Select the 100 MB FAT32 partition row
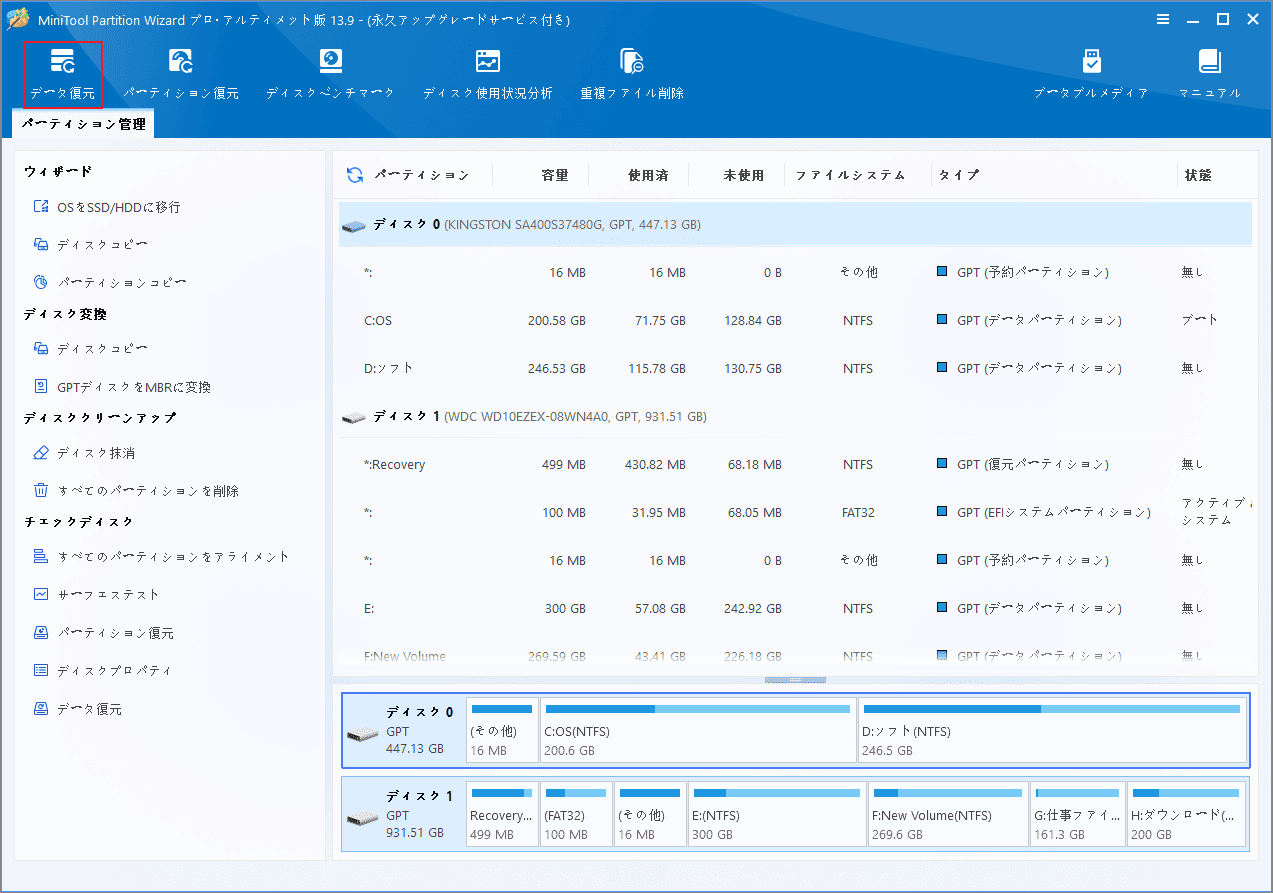Image resolution: width=1273 pixels, height=893 pixels. [795, 513]
